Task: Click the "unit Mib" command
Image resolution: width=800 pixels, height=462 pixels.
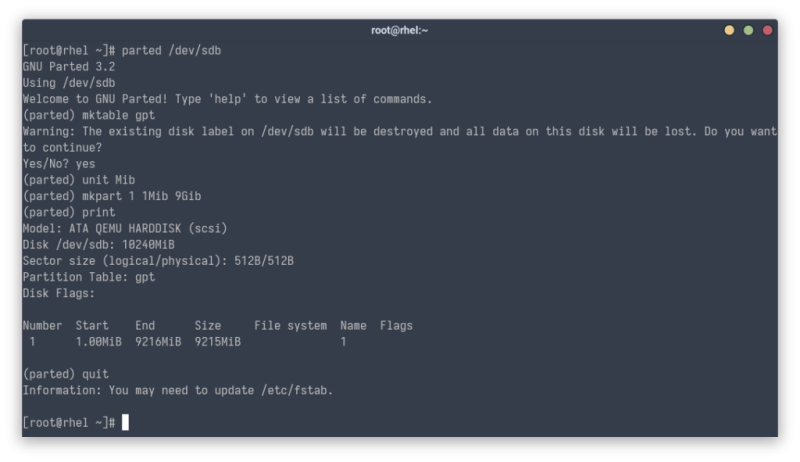Action: point(96,179)
